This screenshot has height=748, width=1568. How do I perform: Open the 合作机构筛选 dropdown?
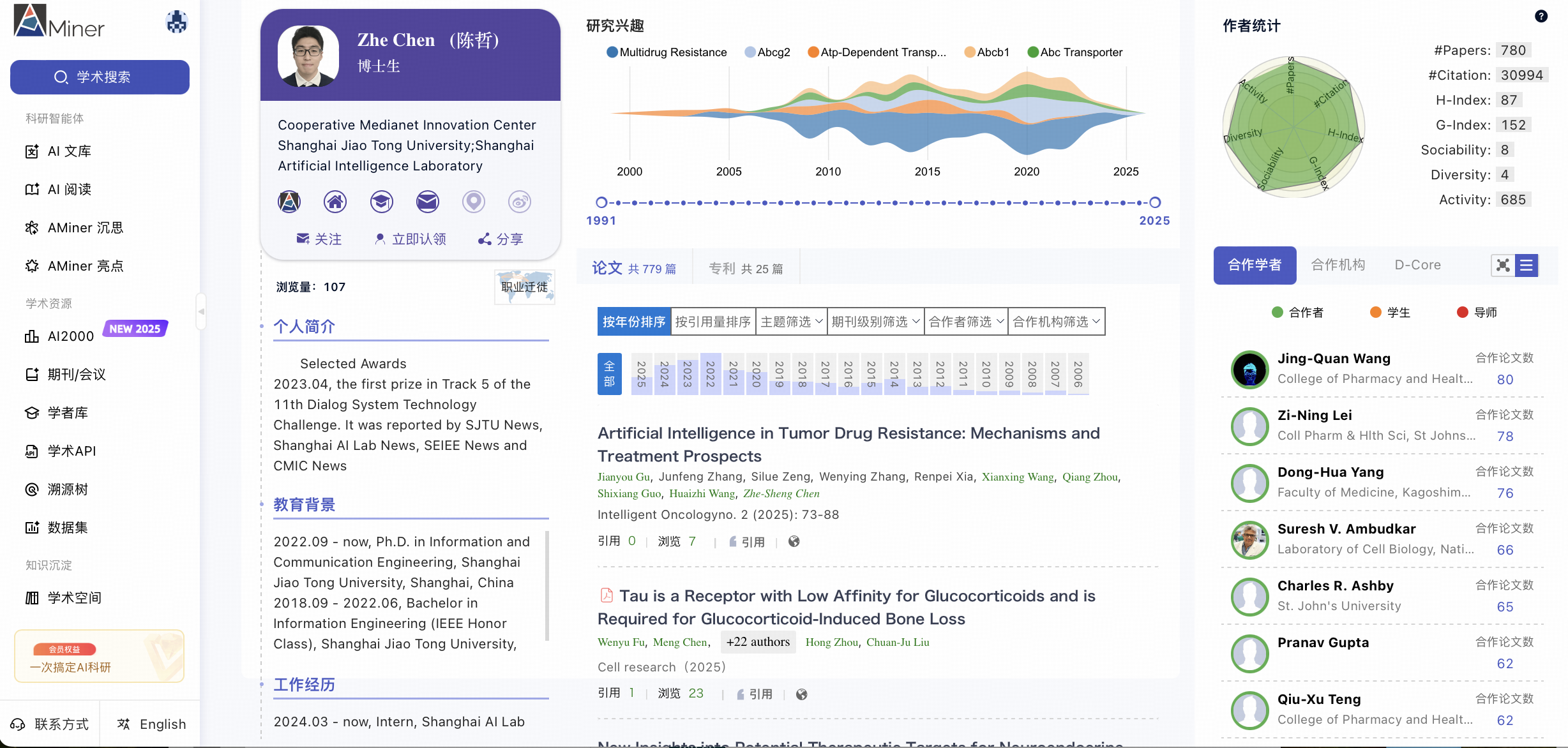(x=1056, y=322)
